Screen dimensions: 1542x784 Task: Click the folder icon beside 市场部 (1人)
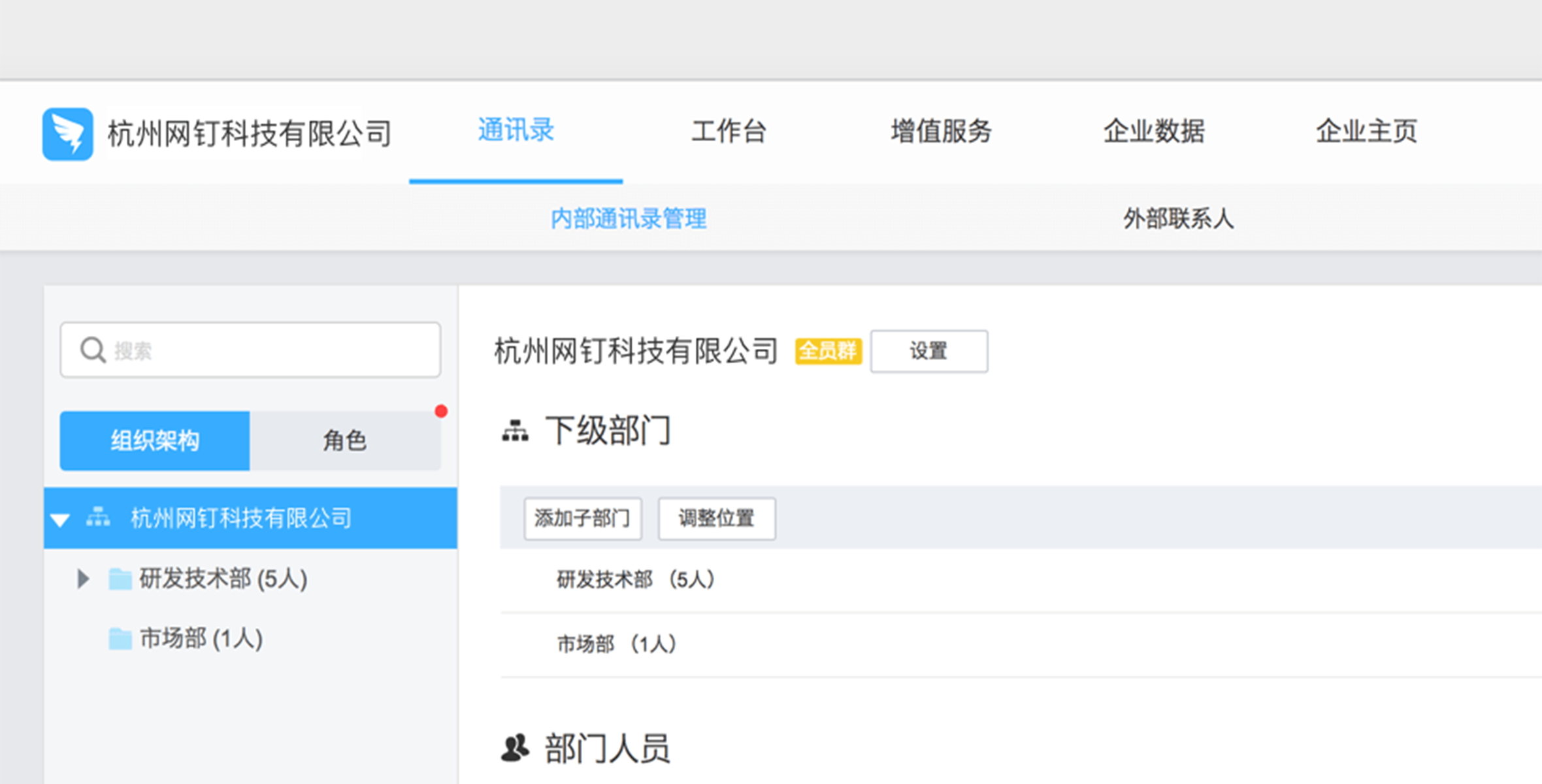[120, 638]
